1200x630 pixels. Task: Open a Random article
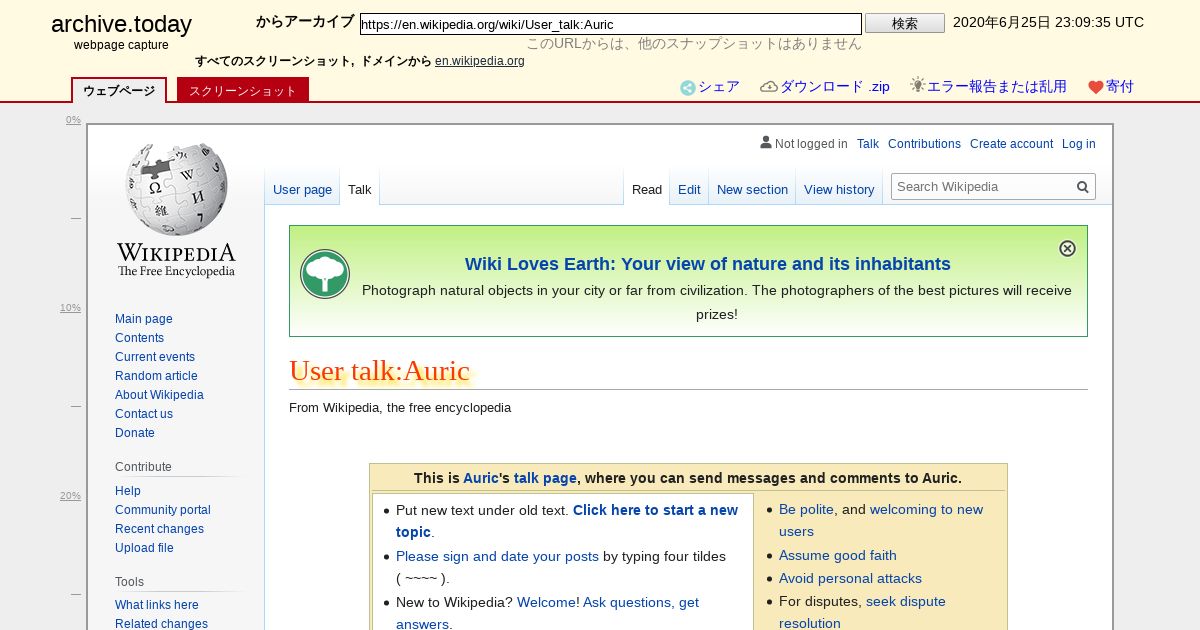(156, 376)
